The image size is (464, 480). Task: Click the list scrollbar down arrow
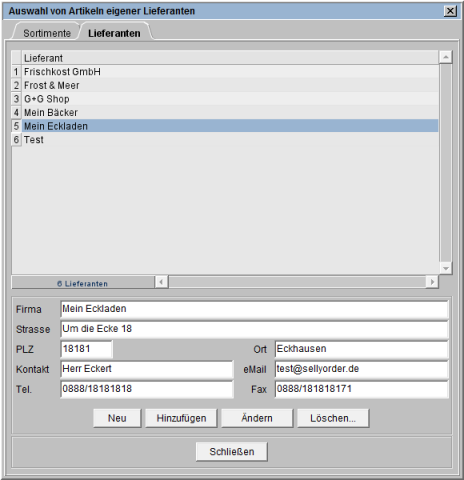(445, 268)
